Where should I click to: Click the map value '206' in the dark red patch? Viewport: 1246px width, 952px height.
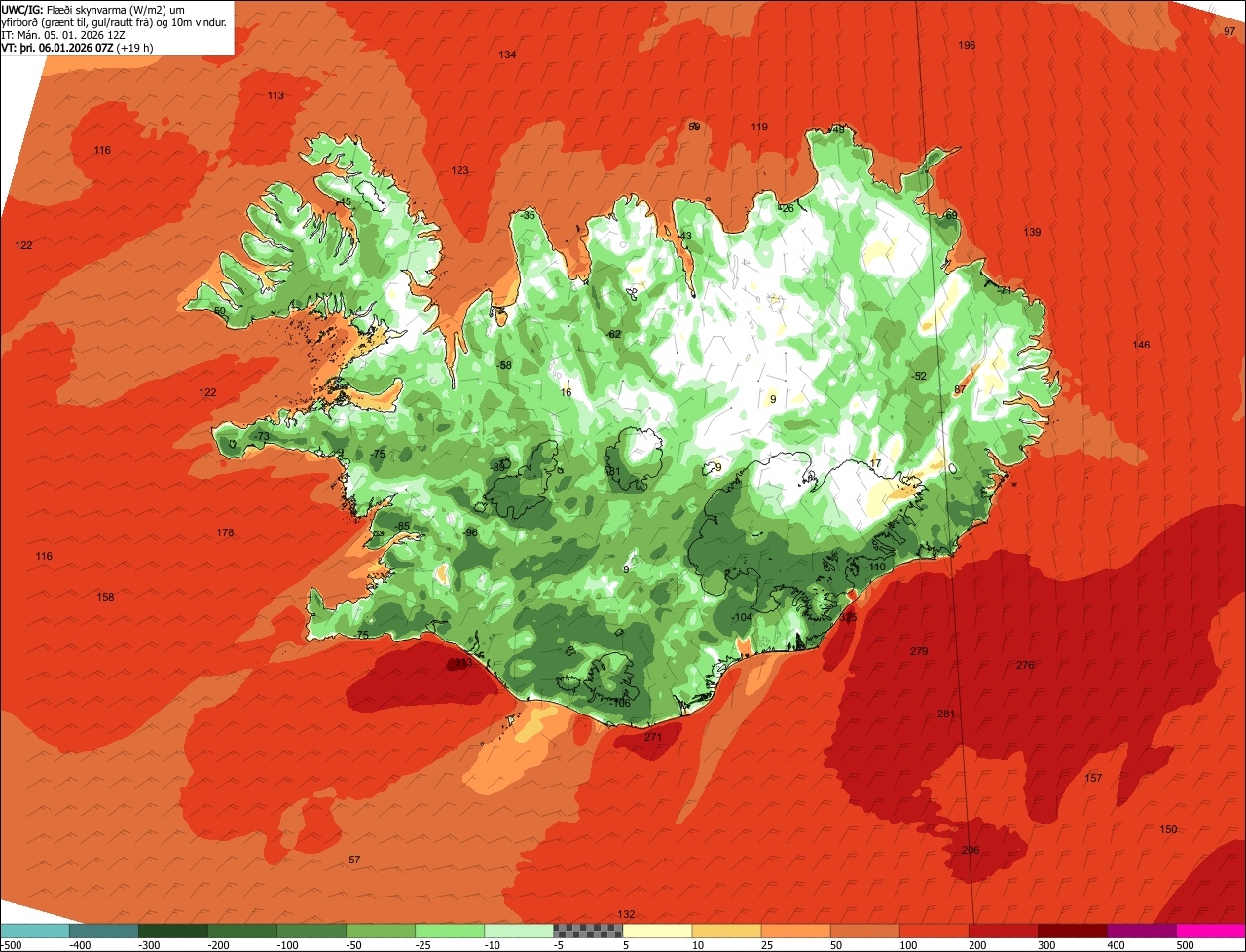coord(971,850)
